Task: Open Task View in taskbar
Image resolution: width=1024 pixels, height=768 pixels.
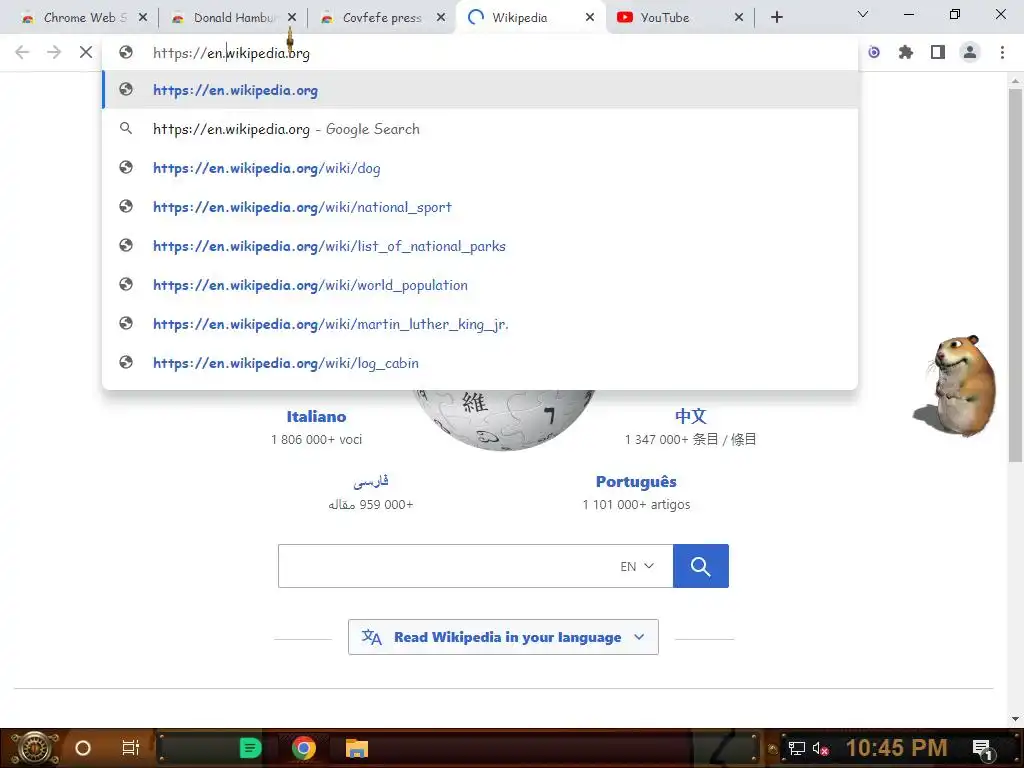Action: pyautogui.click(x=131, y=748)
